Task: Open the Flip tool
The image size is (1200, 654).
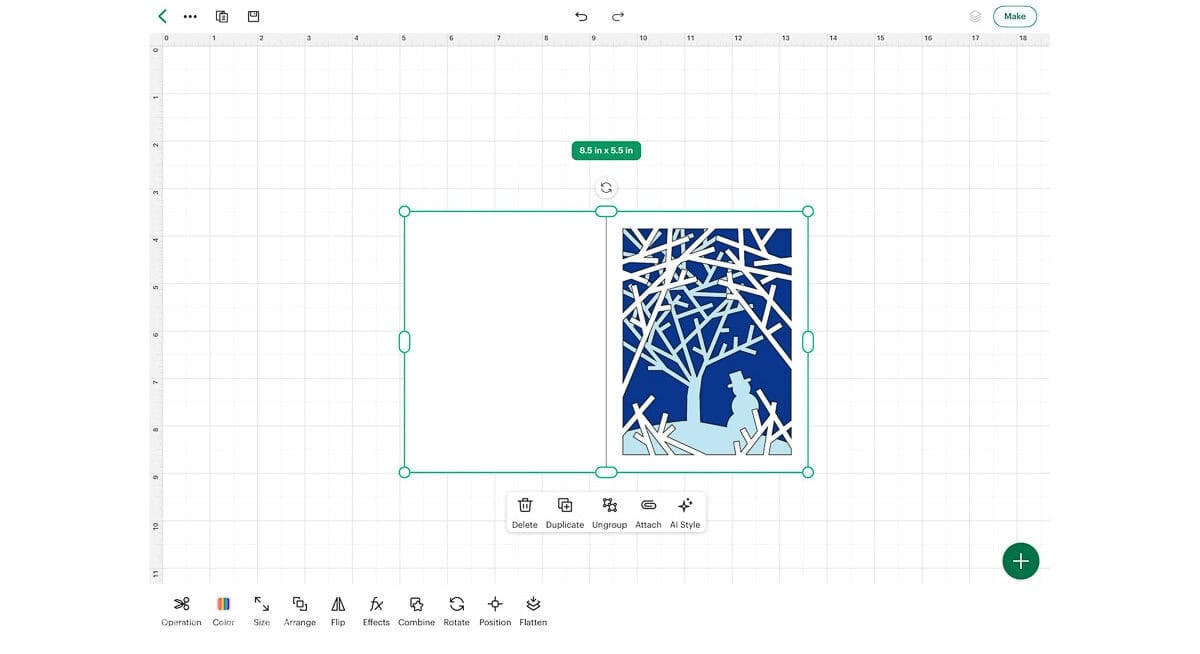Action: tap(338, 611)
